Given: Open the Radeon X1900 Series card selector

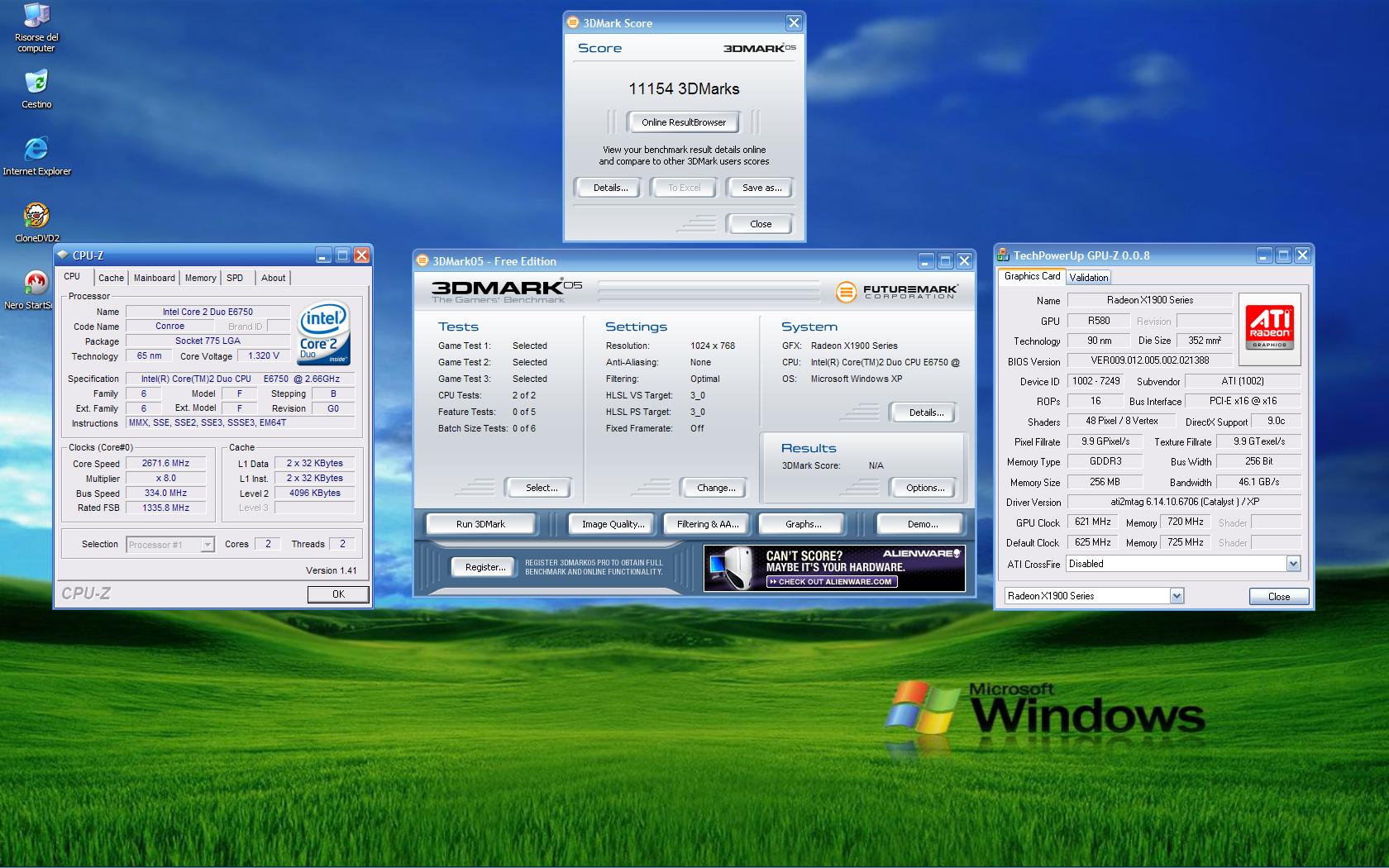Looking at the screenshot, I should point(1177,596).
